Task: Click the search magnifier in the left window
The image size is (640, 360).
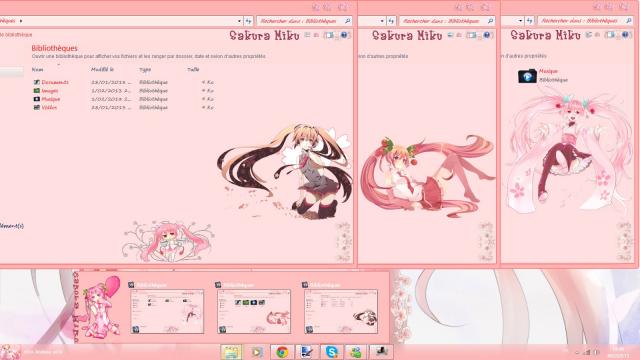Action: click(348, 21)
